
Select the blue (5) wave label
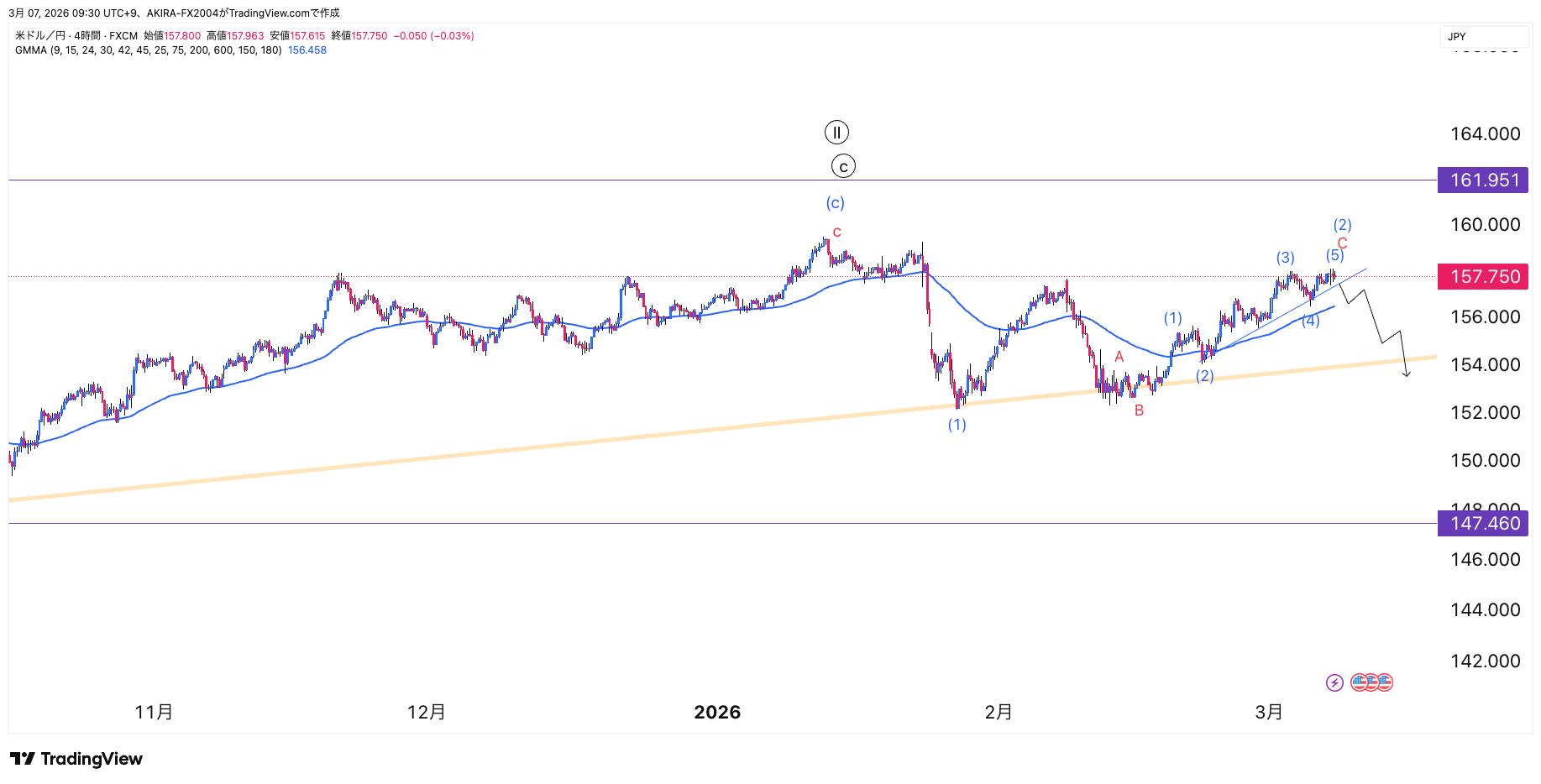click(1334, 255)
